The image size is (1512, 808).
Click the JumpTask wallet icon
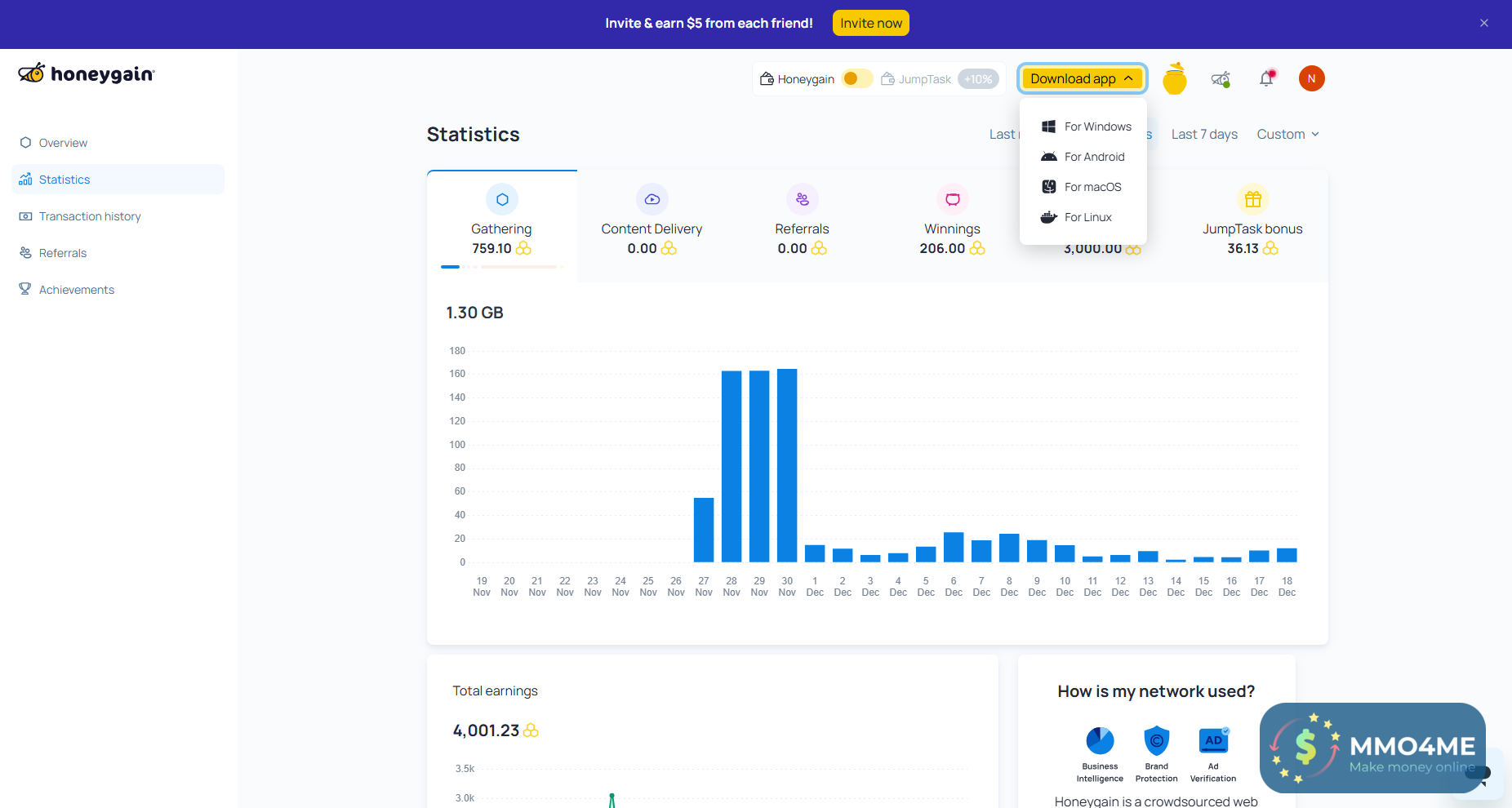887,78
